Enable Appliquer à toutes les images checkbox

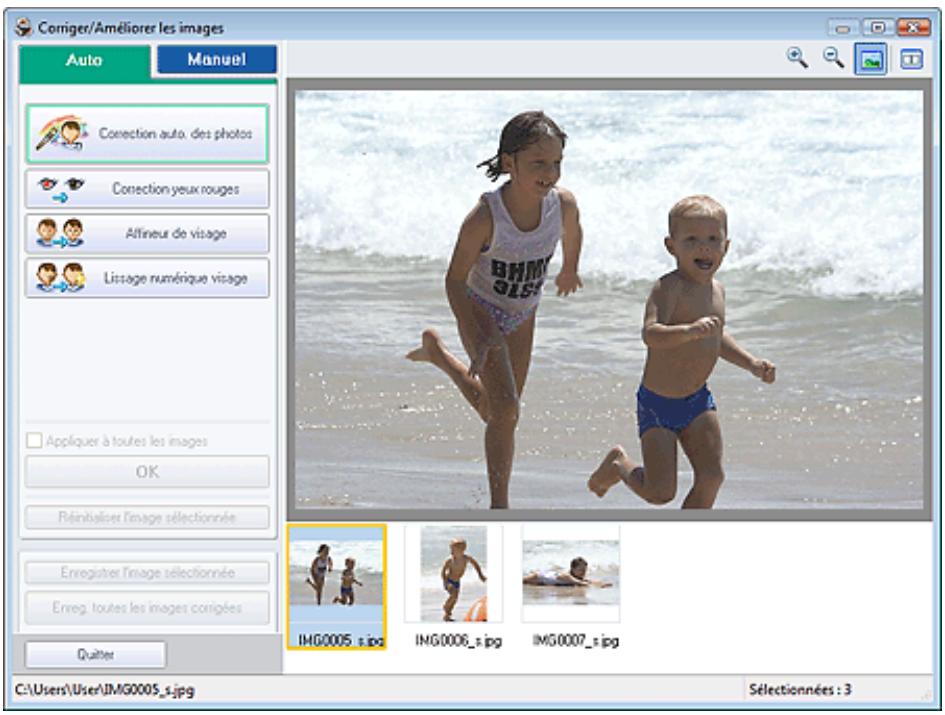click(34, 441)
